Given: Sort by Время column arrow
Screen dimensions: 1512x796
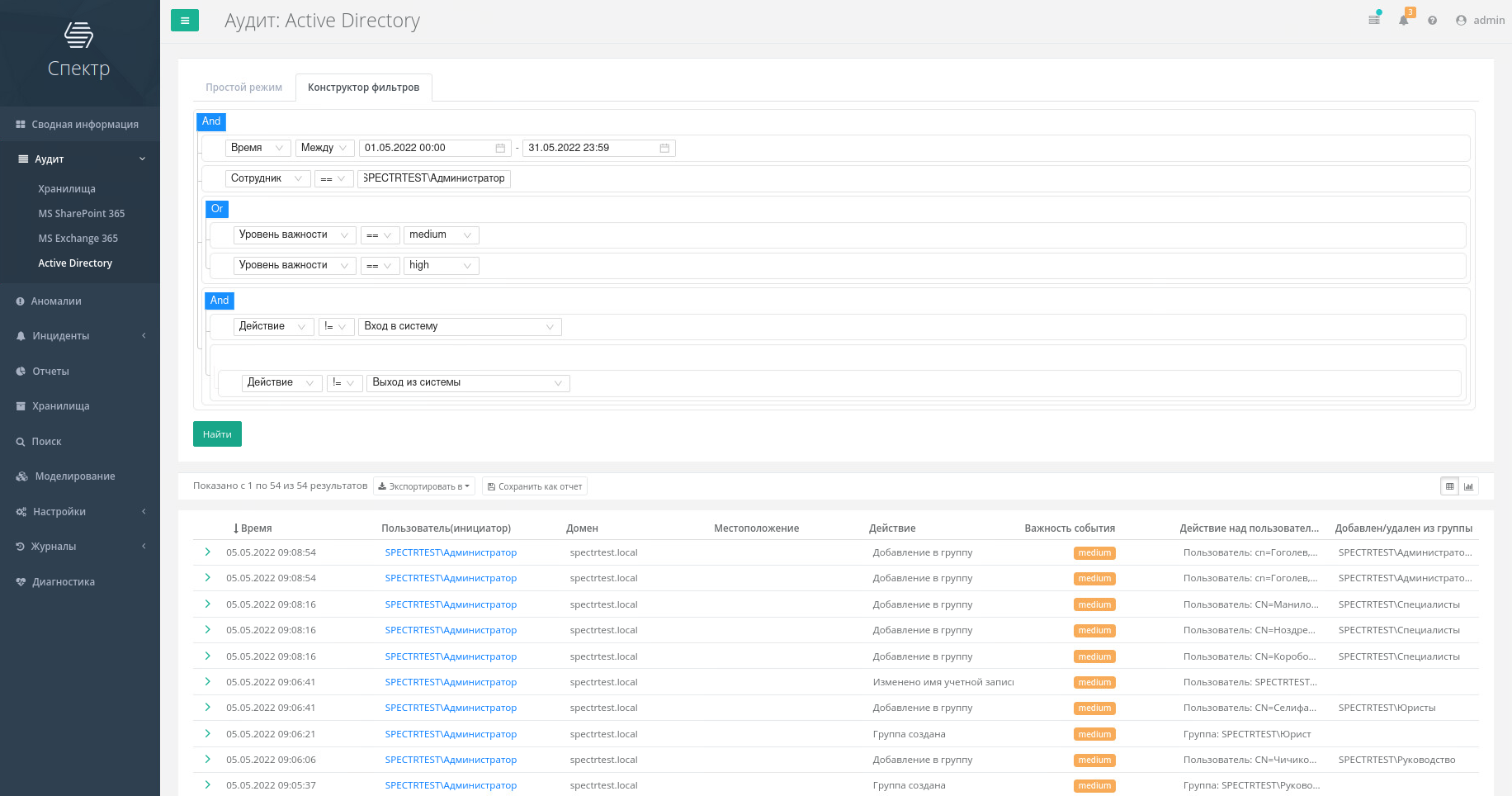Looking at the screenshot, I should click(x=236, y=528).
